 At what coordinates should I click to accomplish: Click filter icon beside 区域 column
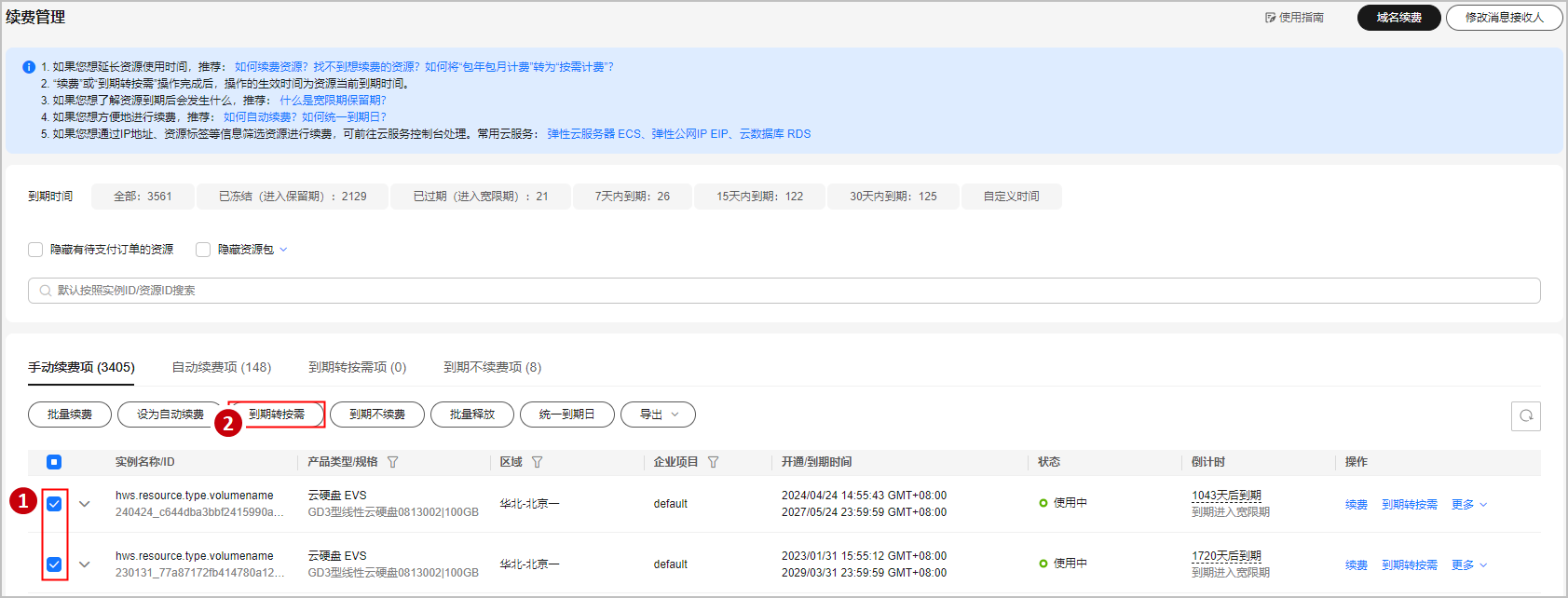tap(537, 462)
